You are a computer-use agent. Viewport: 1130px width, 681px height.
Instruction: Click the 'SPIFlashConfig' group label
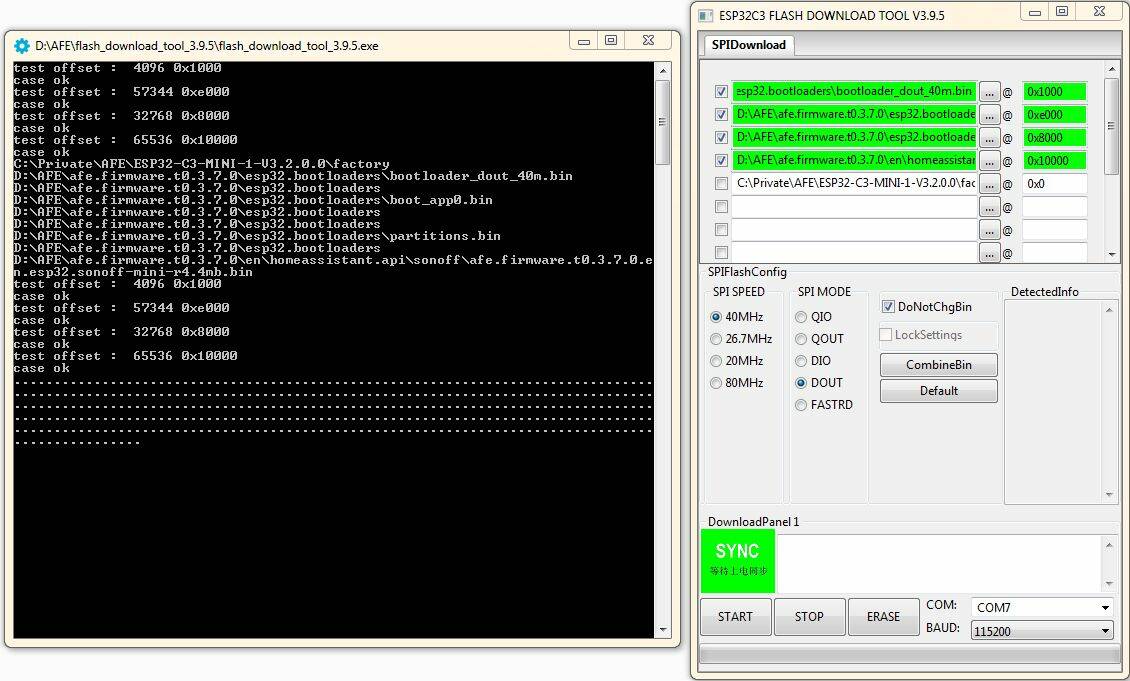coord(747,272)
